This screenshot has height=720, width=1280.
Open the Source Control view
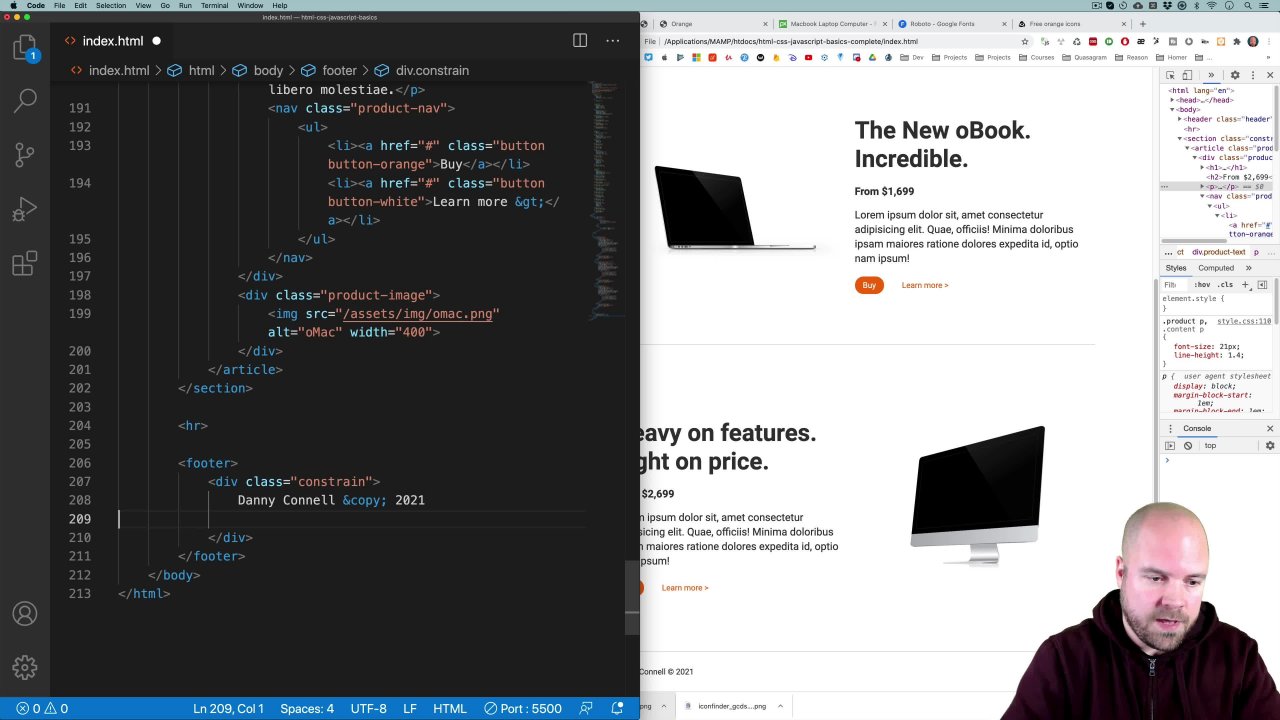(x=25, y=155)
